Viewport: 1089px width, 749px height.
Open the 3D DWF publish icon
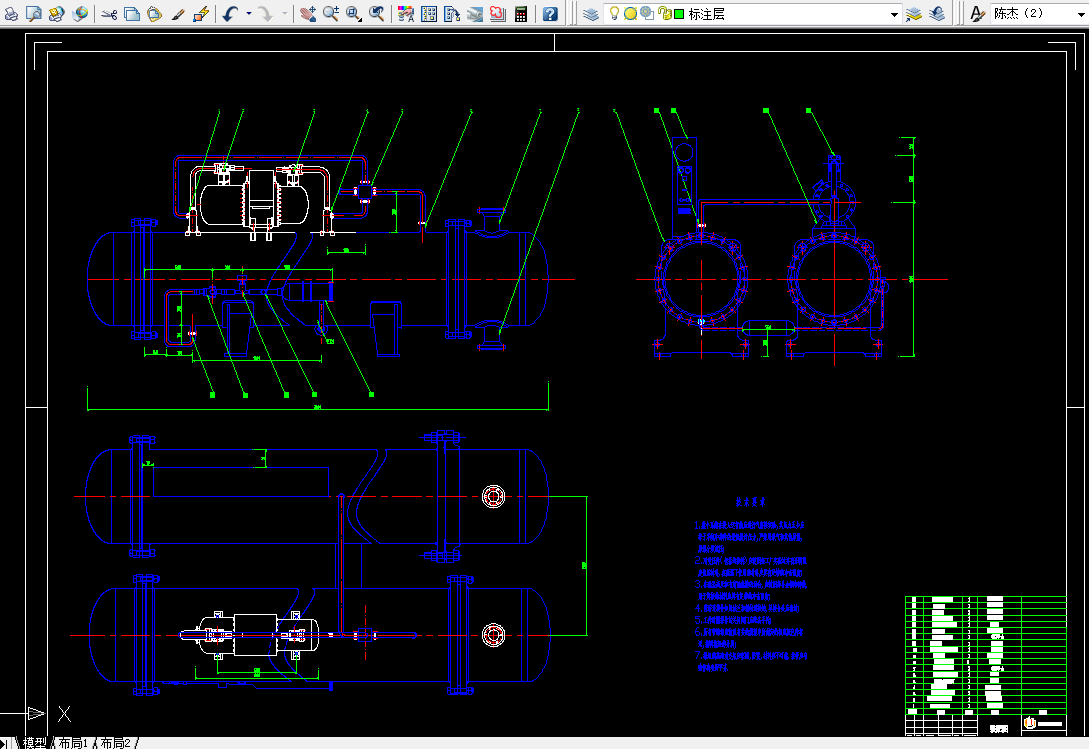(80, 13)
